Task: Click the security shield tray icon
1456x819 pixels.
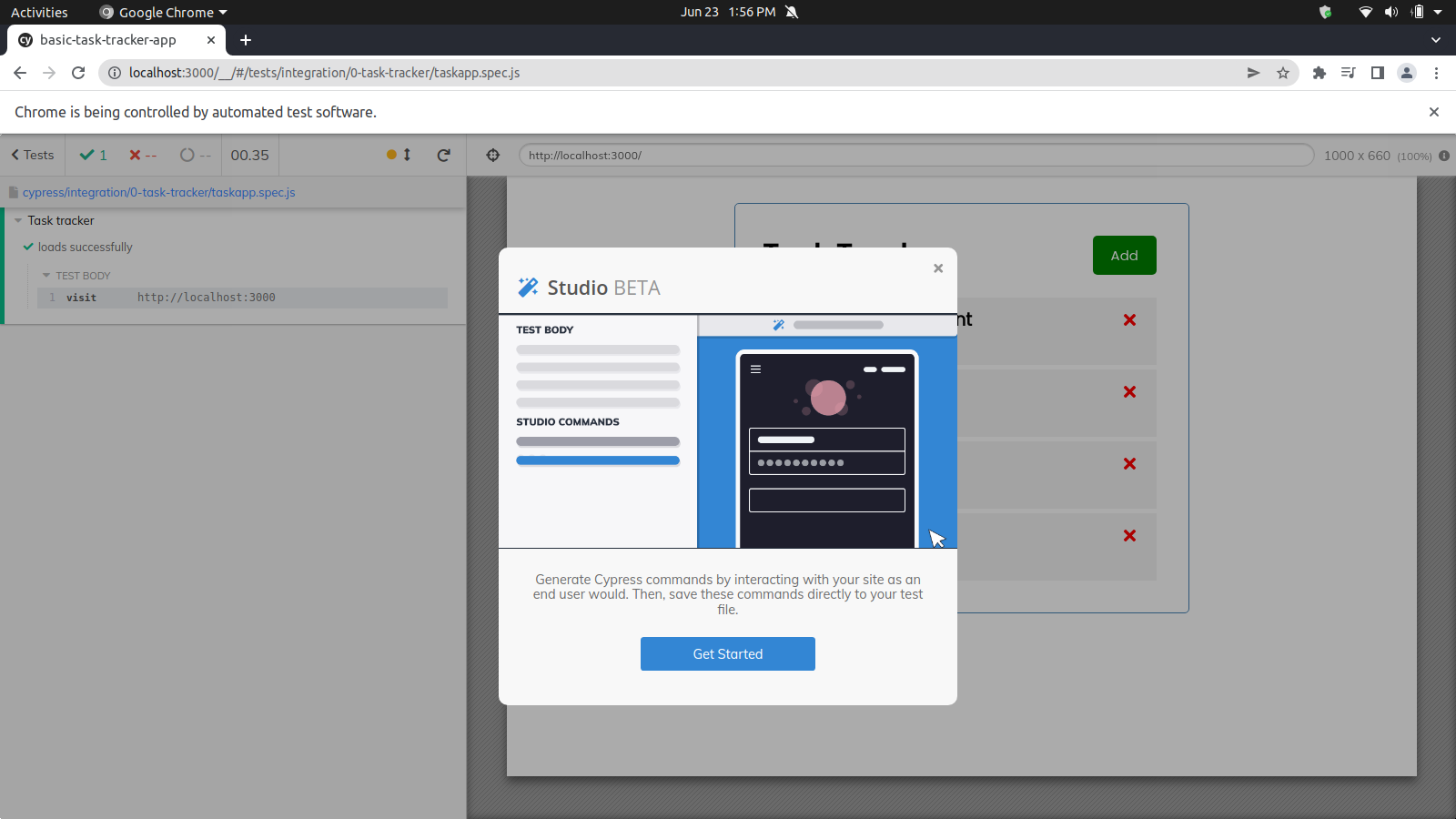Action: pos(1325,12)
